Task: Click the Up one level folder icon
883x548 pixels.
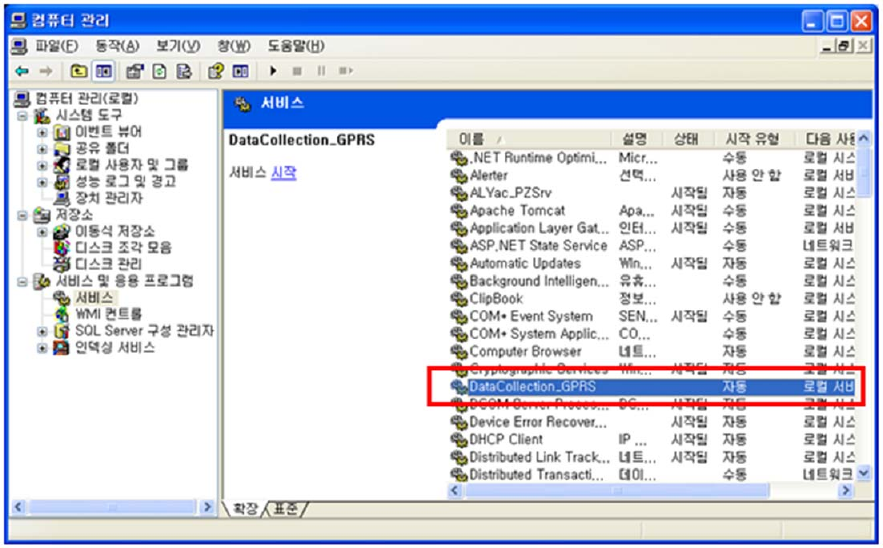Action: coord(79,71)
